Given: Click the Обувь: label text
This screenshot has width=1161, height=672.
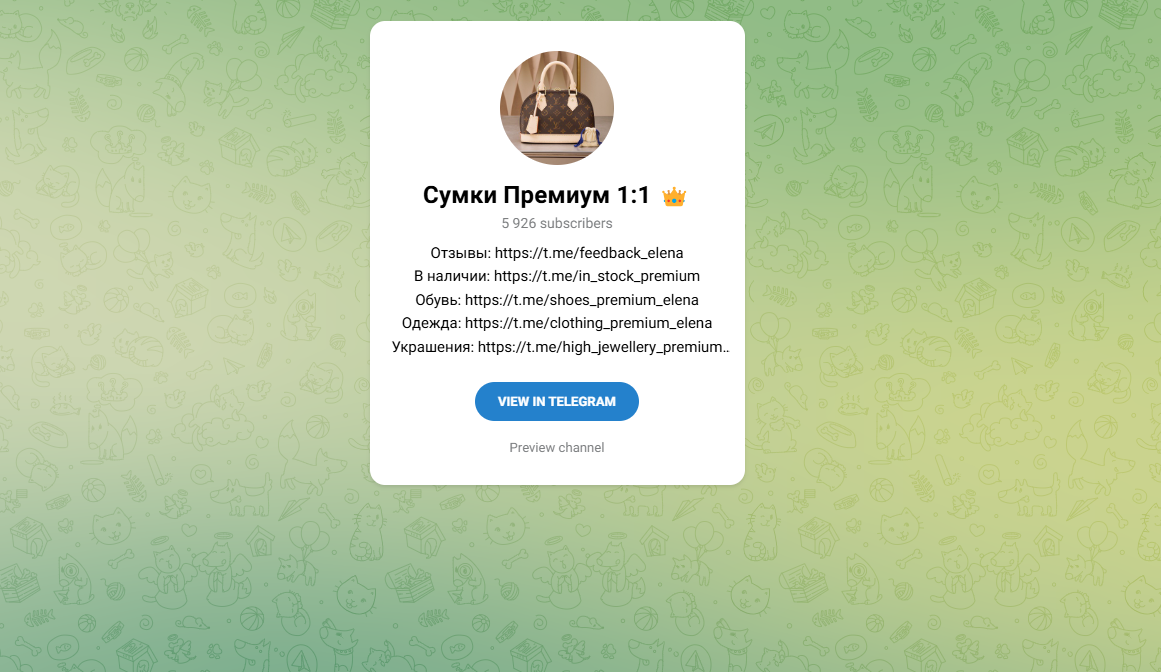Looking at the screenshot, I should coord(438,300).
